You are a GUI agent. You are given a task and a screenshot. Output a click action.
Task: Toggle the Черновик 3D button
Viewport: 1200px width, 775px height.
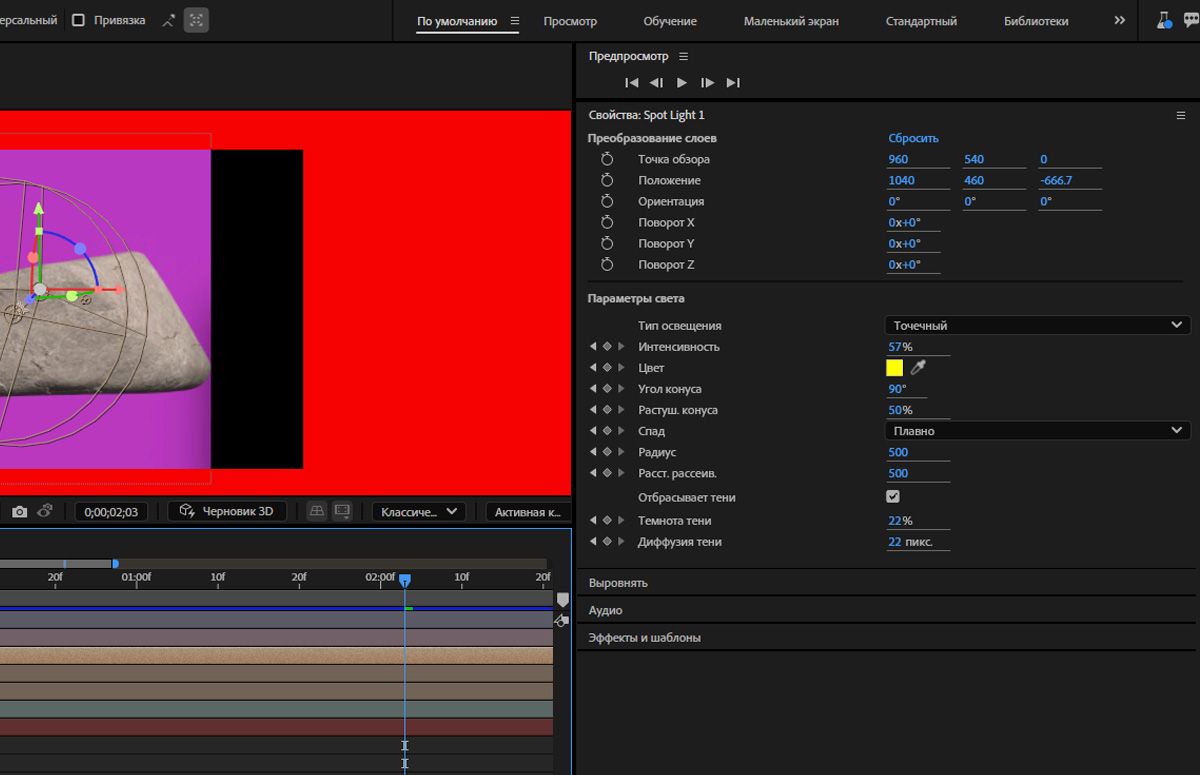click(227, 511)
